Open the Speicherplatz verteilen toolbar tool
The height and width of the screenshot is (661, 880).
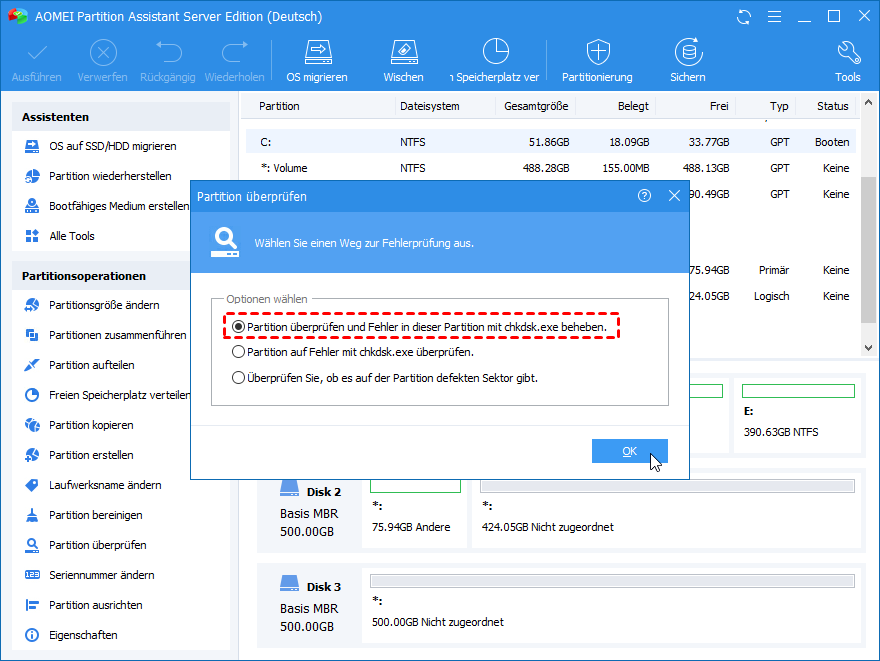pyautogui.click(x=495, y=61)
